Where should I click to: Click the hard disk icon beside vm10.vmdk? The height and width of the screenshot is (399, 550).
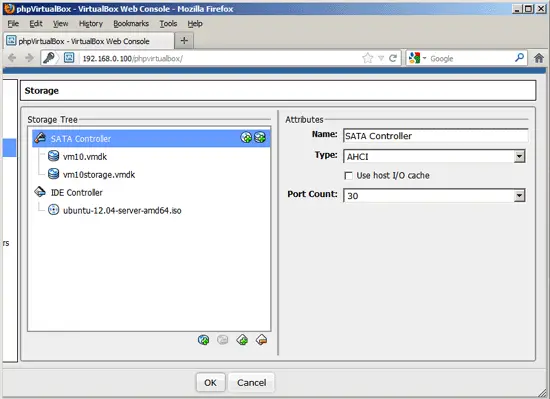53,156
